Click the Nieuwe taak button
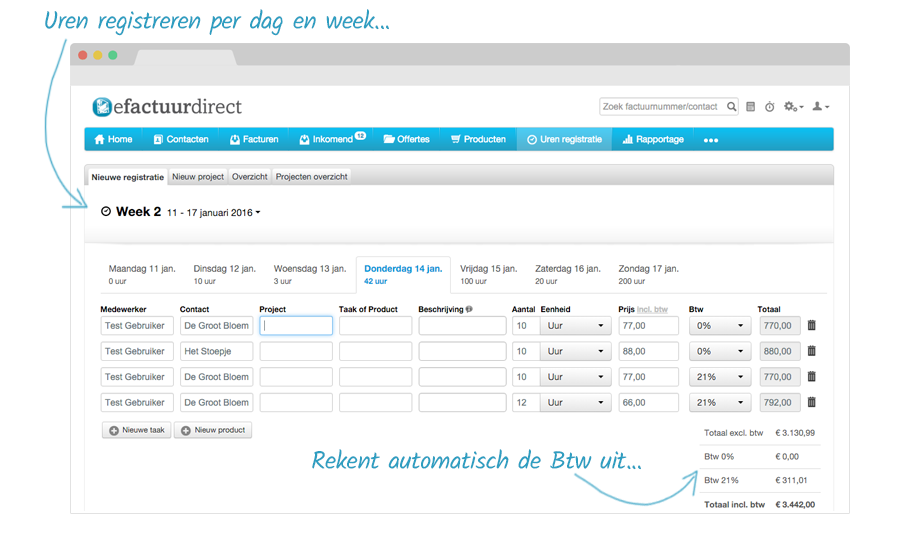Screen dimensions: 920x545 pyautogui.click(x=137, y=431)
